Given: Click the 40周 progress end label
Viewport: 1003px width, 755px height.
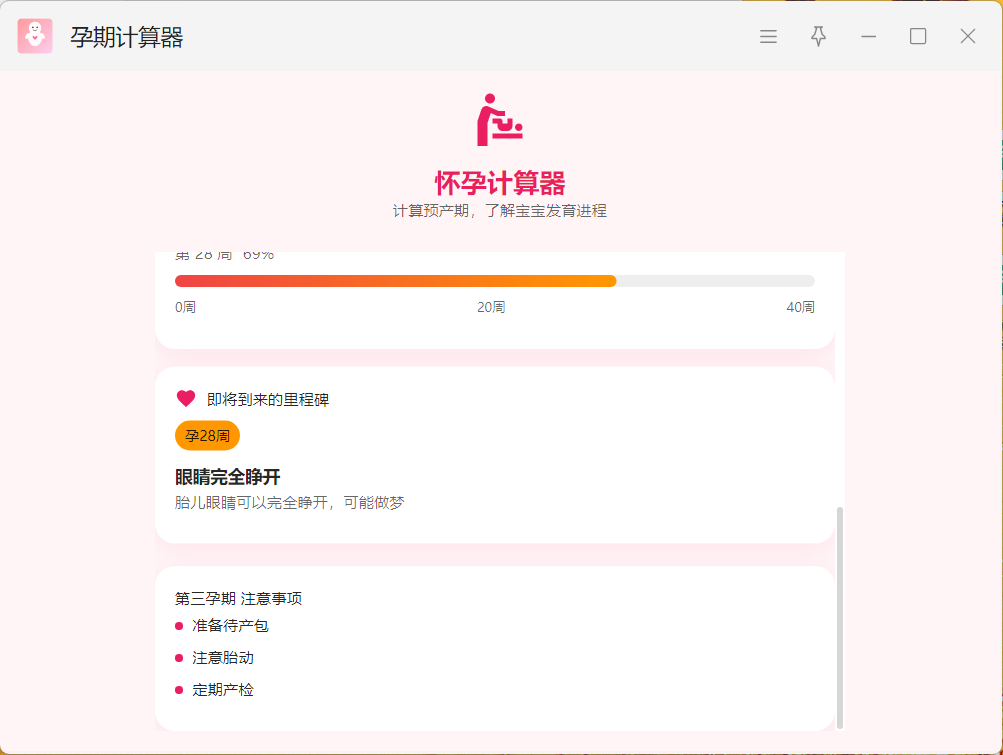Looking at the screenshot, I should pos(800,307).
